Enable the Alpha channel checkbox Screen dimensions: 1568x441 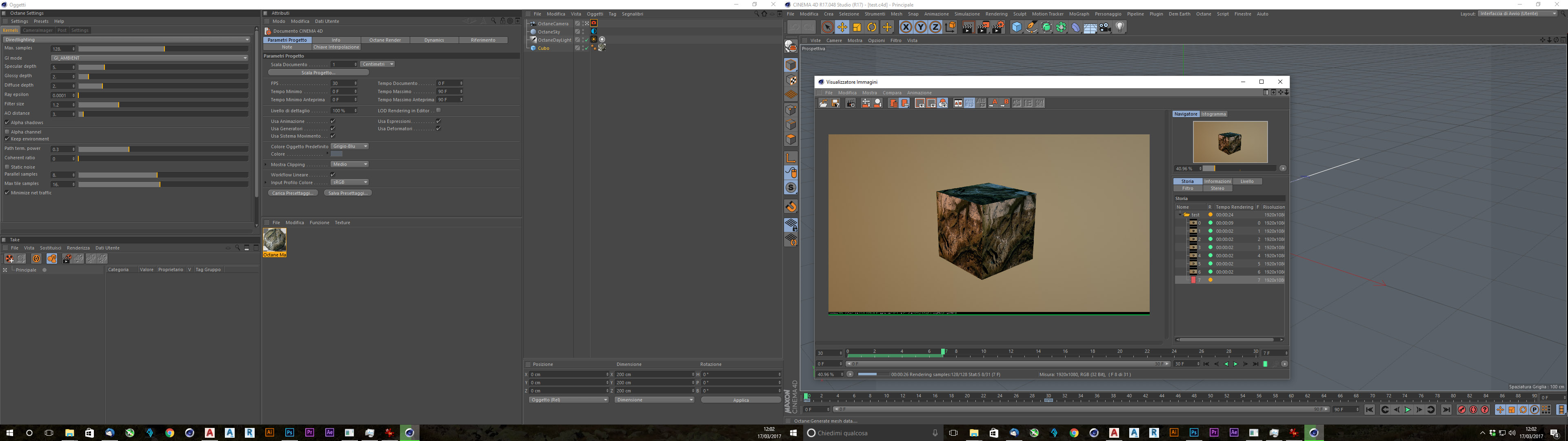7,131
